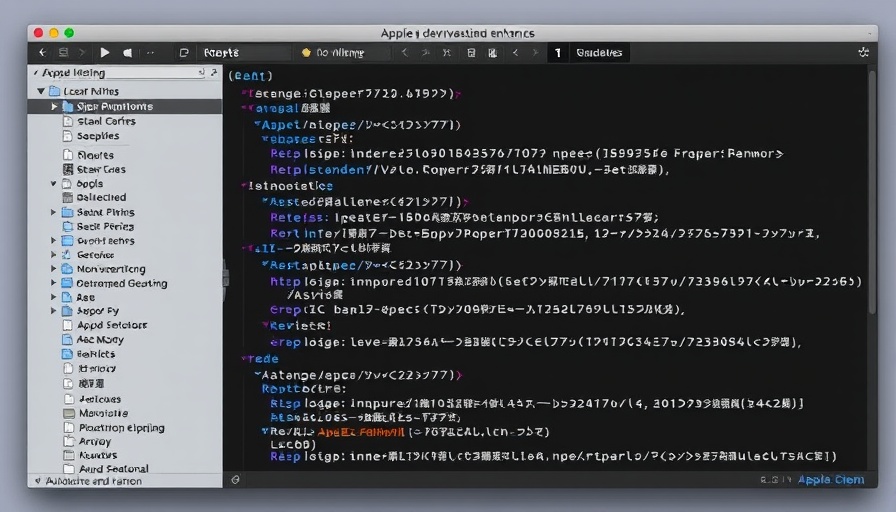Select 'Jeiicues' in the sidebar
This screenshot has width=896, height=512.
point(100,399)
